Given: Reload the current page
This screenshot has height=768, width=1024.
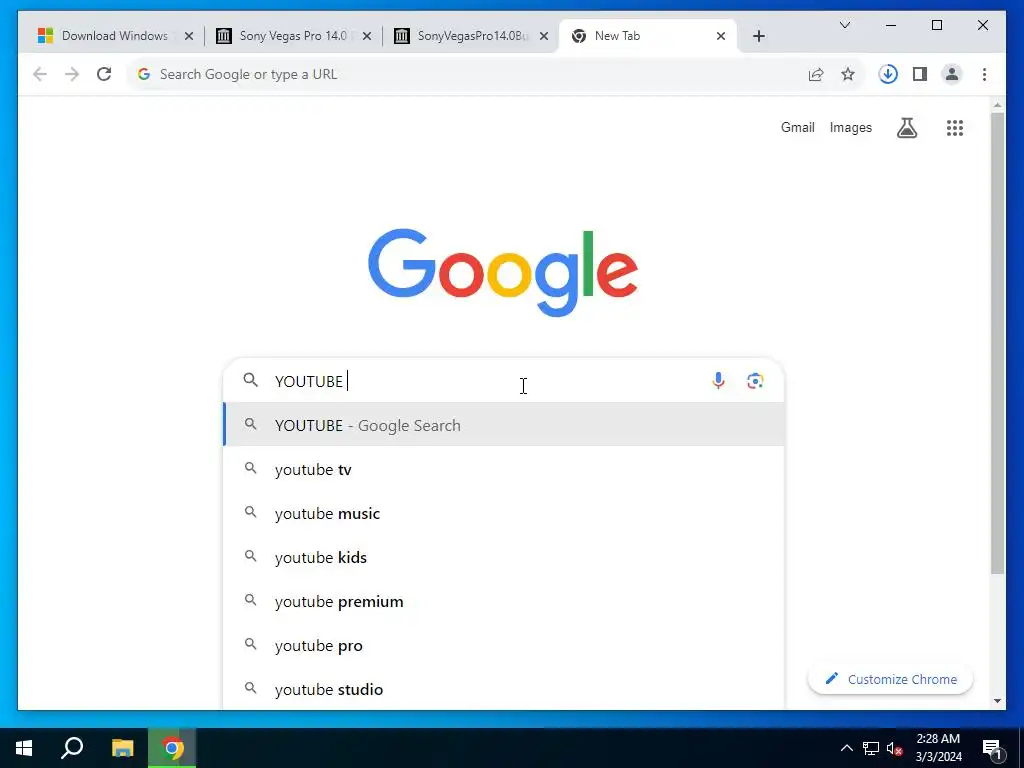Looking at the screenshot, I should point(104,74).
